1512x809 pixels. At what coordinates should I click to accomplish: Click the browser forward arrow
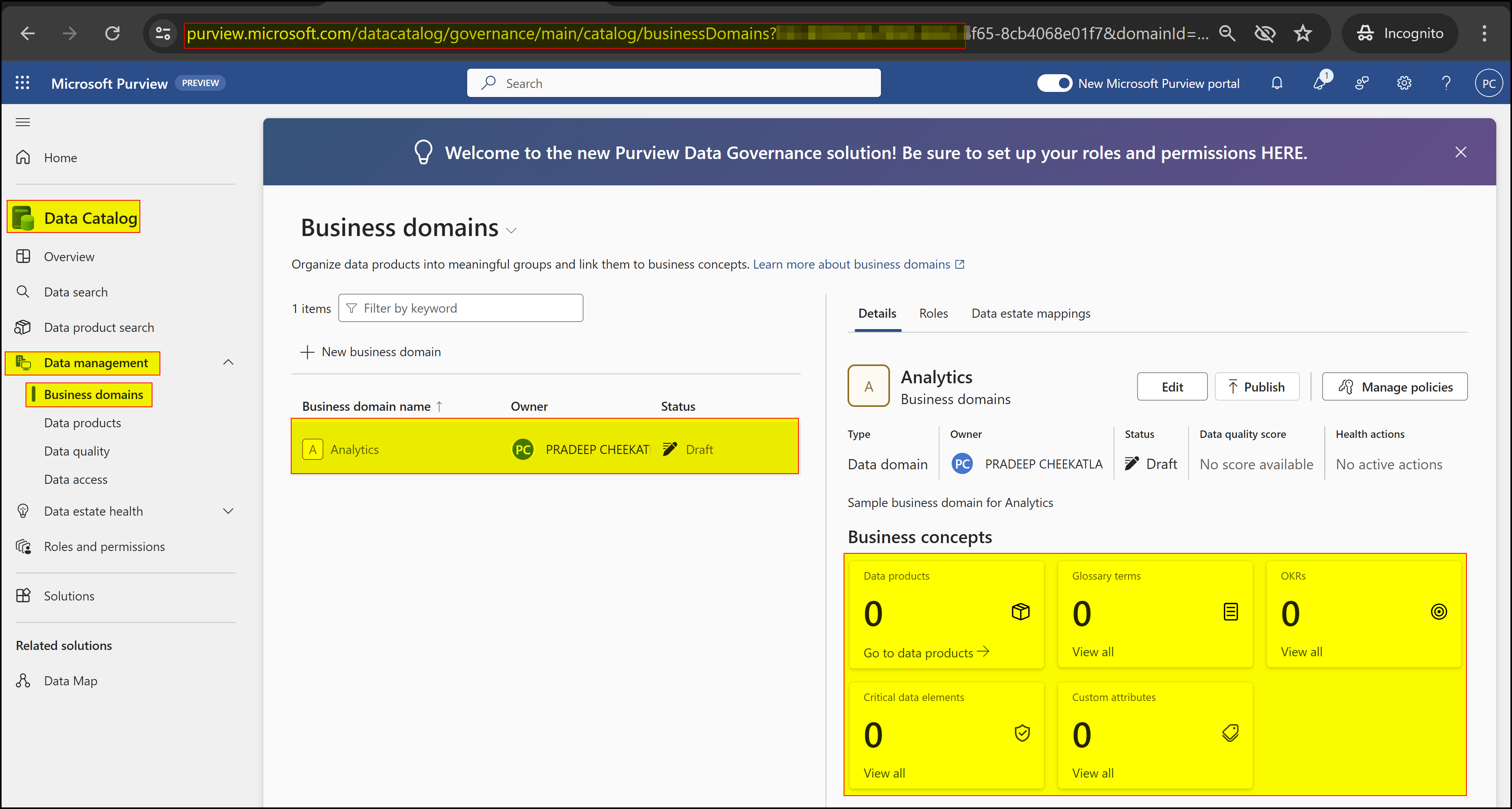tap(70, 33)
